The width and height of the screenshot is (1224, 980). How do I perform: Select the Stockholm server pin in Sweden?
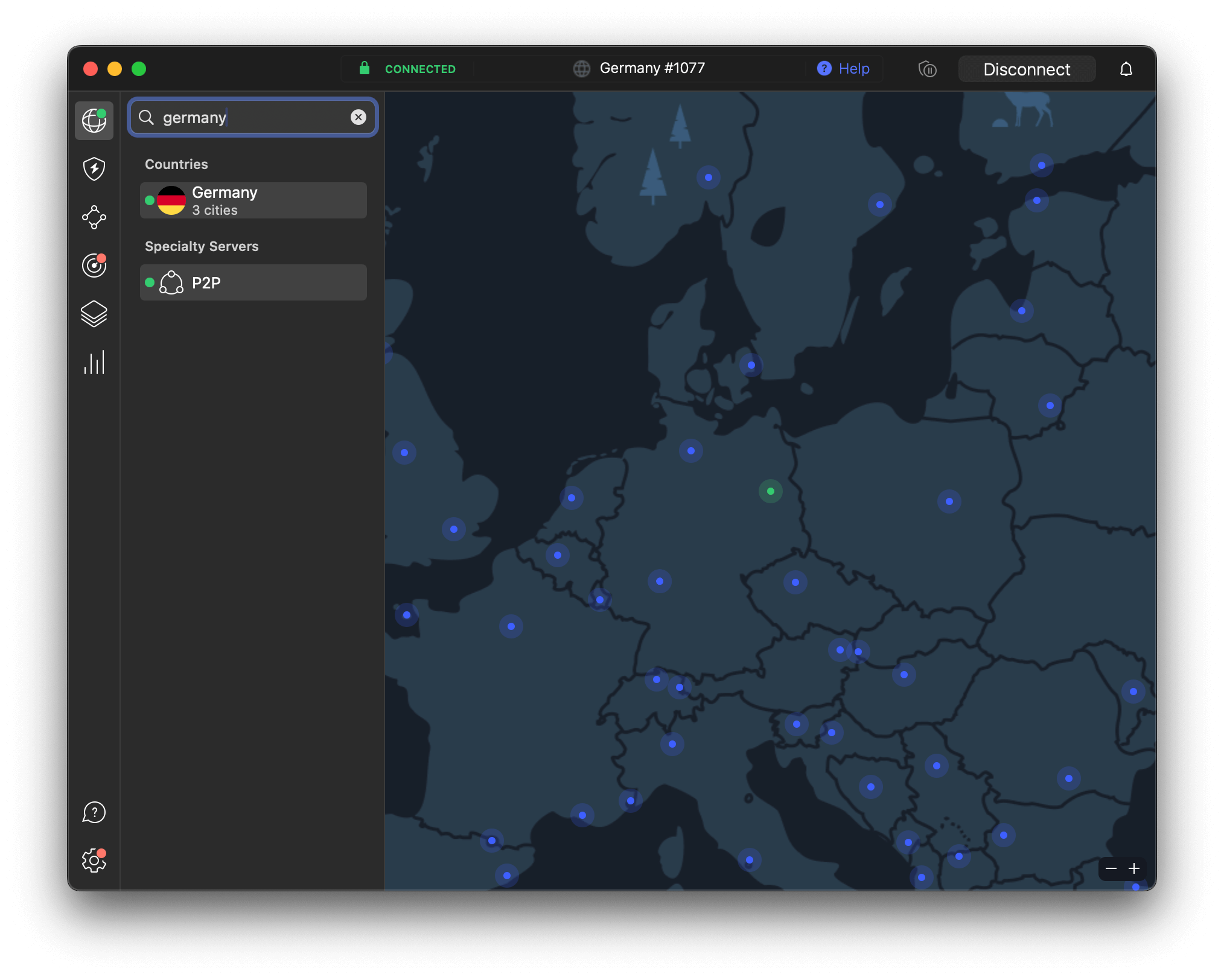tap(880, 205)
